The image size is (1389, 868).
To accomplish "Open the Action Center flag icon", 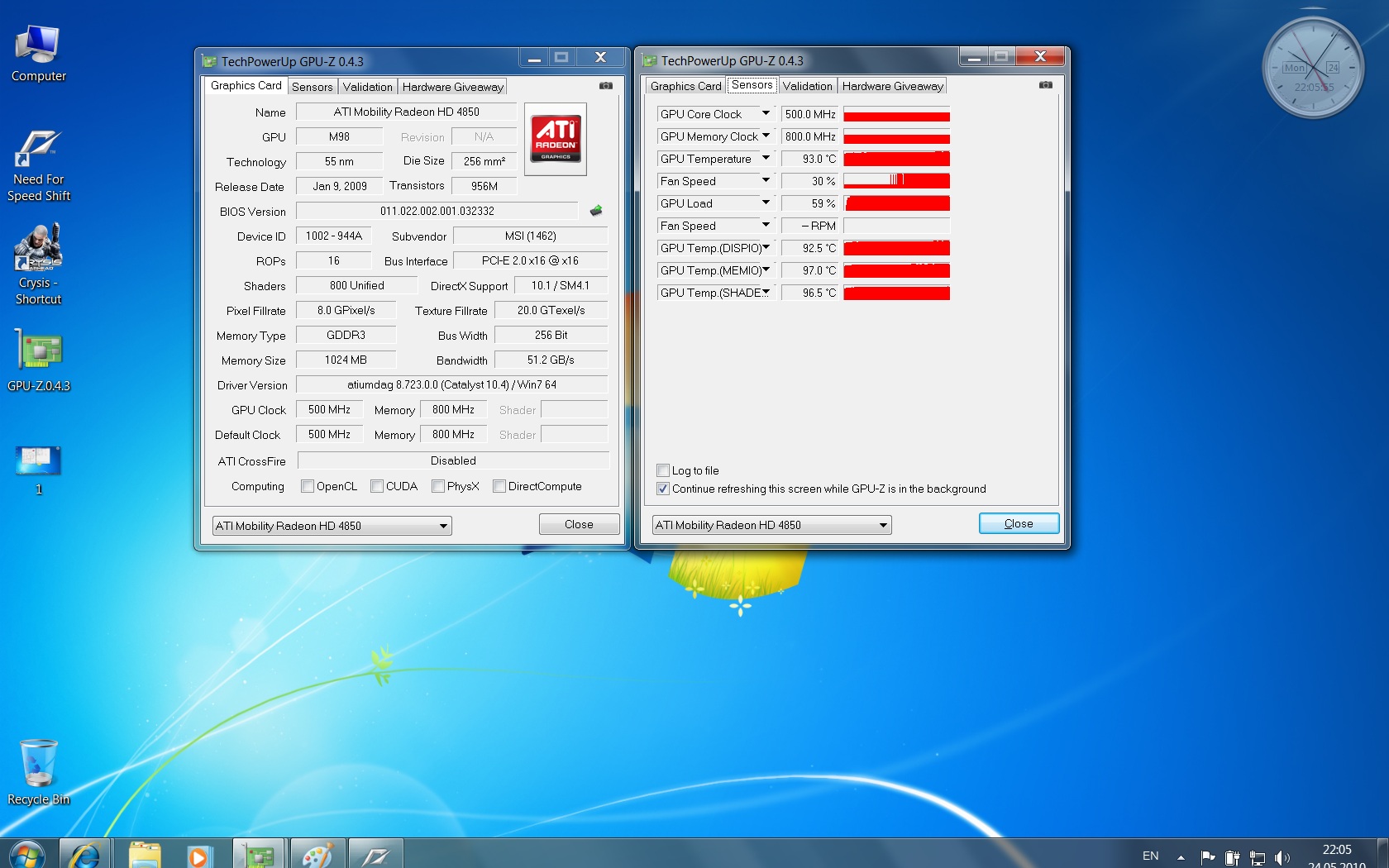I will [1207, 857].
